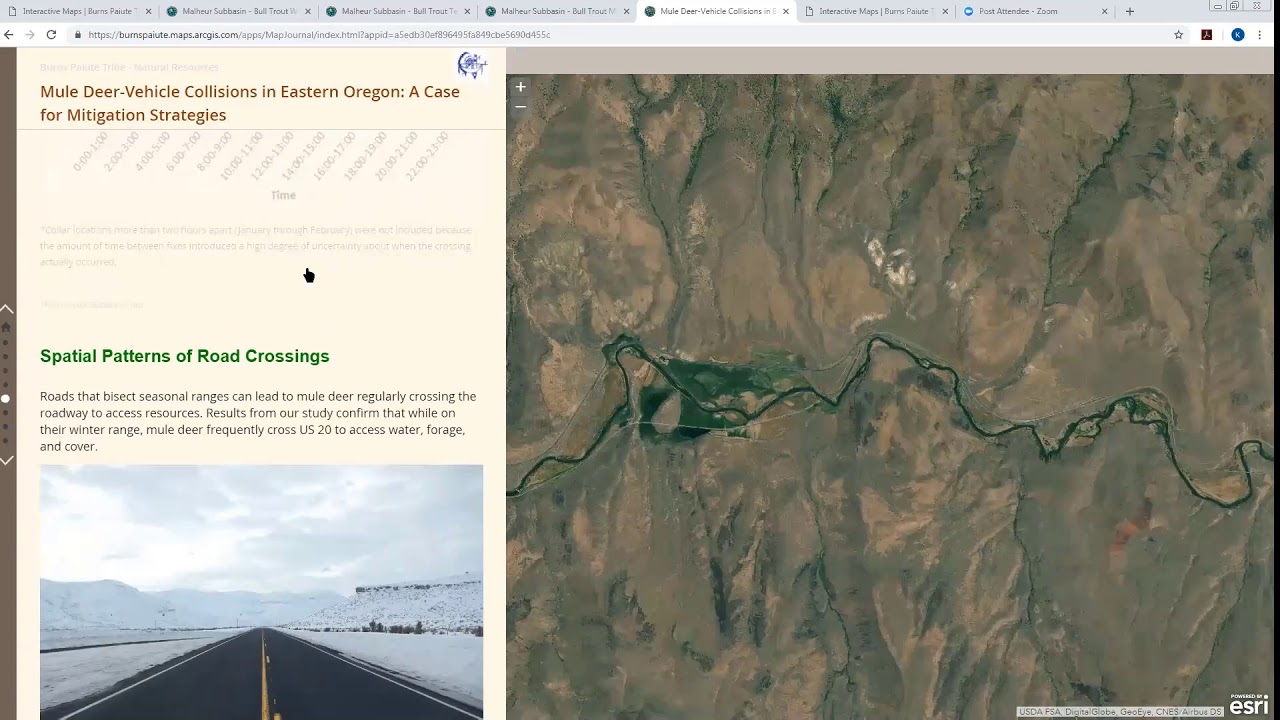The image size is (1280, 720).
Task: Switch to Post Attendee - Zoom tab
Action: click(x=1035, y=11)
